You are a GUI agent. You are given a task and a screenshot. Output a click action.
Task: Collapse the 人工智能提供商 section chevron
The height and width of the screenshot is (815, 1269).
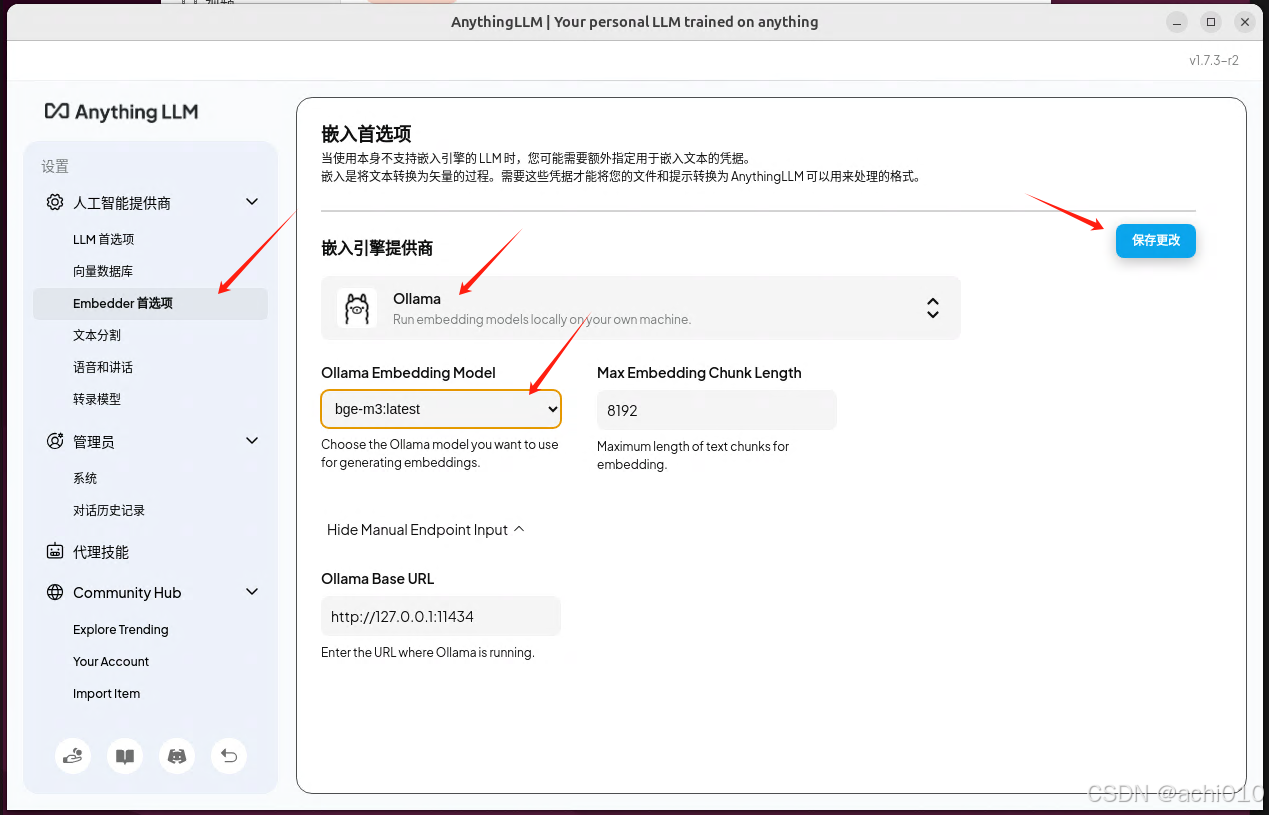coord(252,202)
